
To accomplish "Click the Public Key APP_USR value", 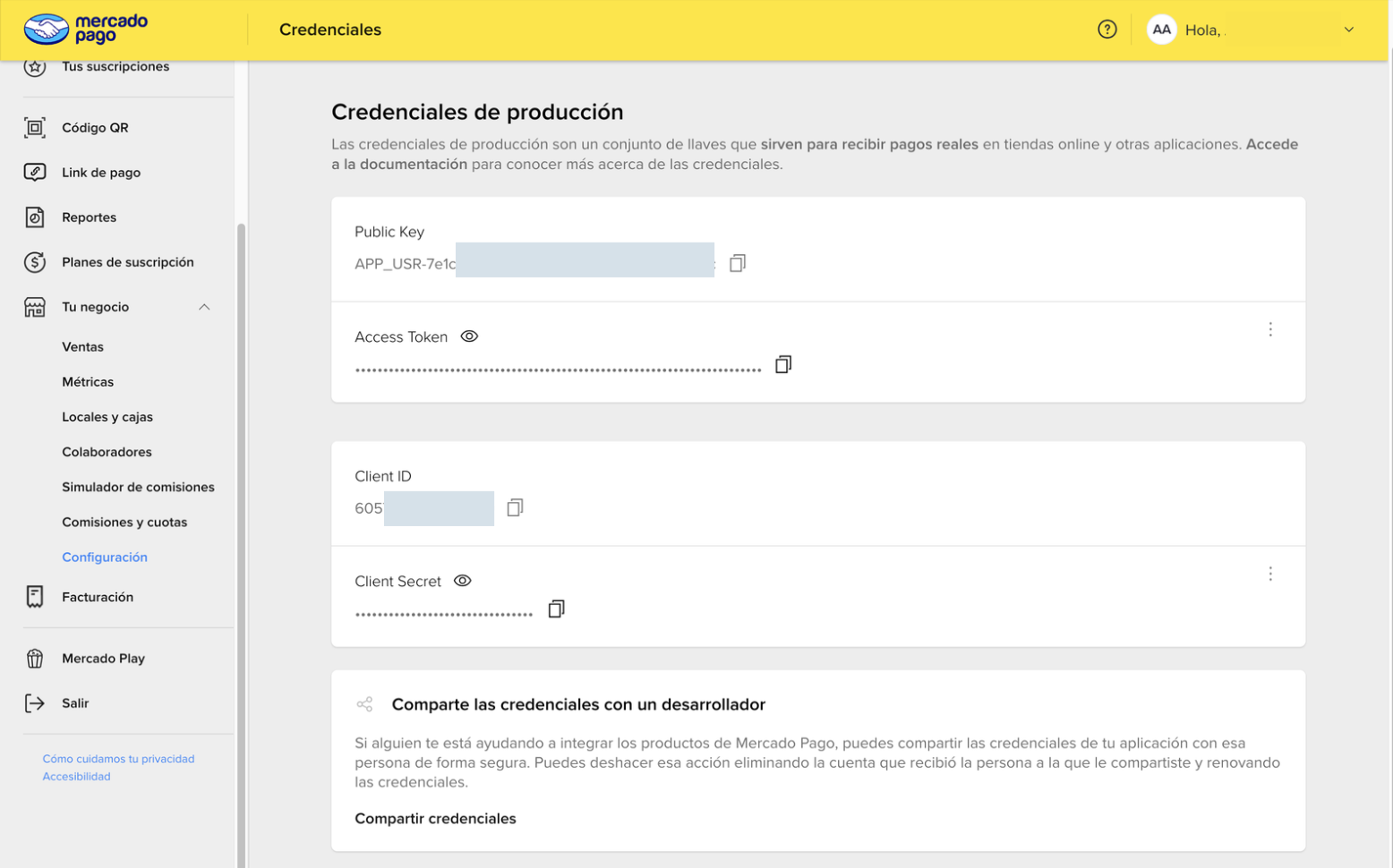I will (x=534, y=264).
